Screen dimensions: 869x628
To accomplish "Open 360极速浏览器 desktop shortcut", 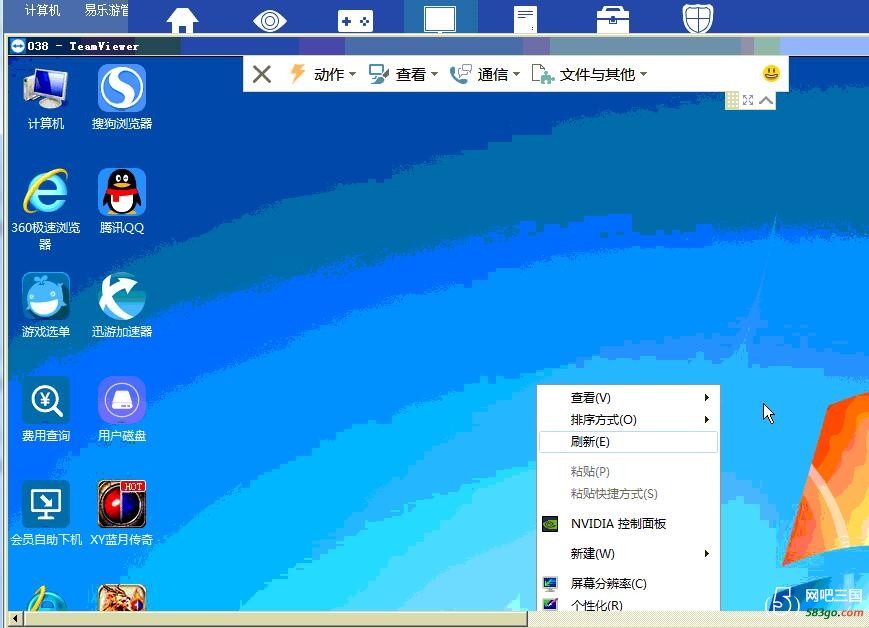I will [x=45, y=210].
